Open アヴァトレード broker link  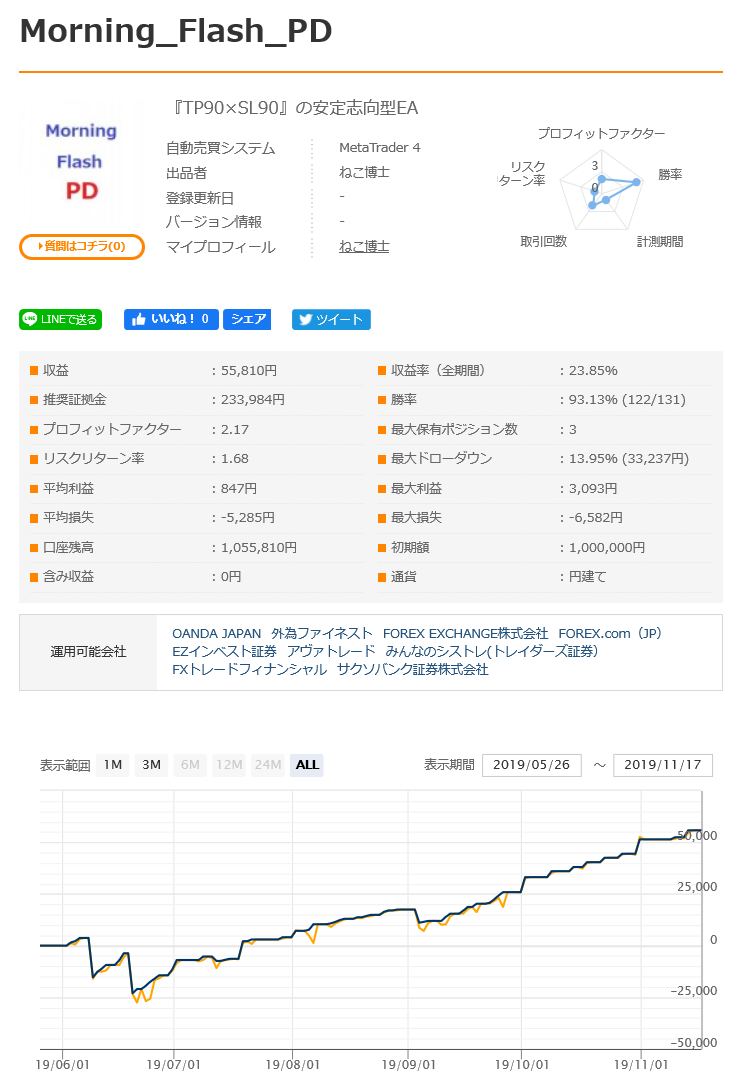(331, 651)
